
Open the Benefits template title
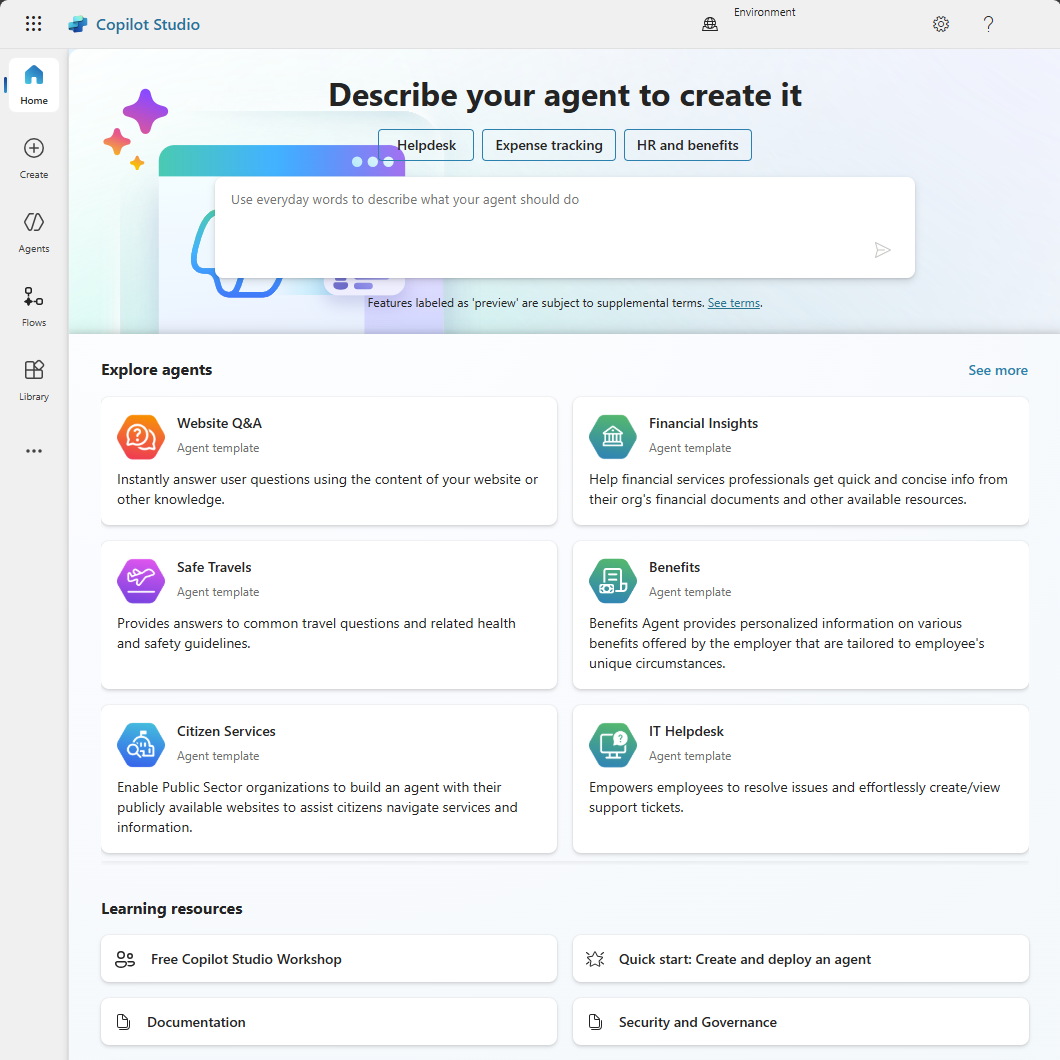point(674,567)
